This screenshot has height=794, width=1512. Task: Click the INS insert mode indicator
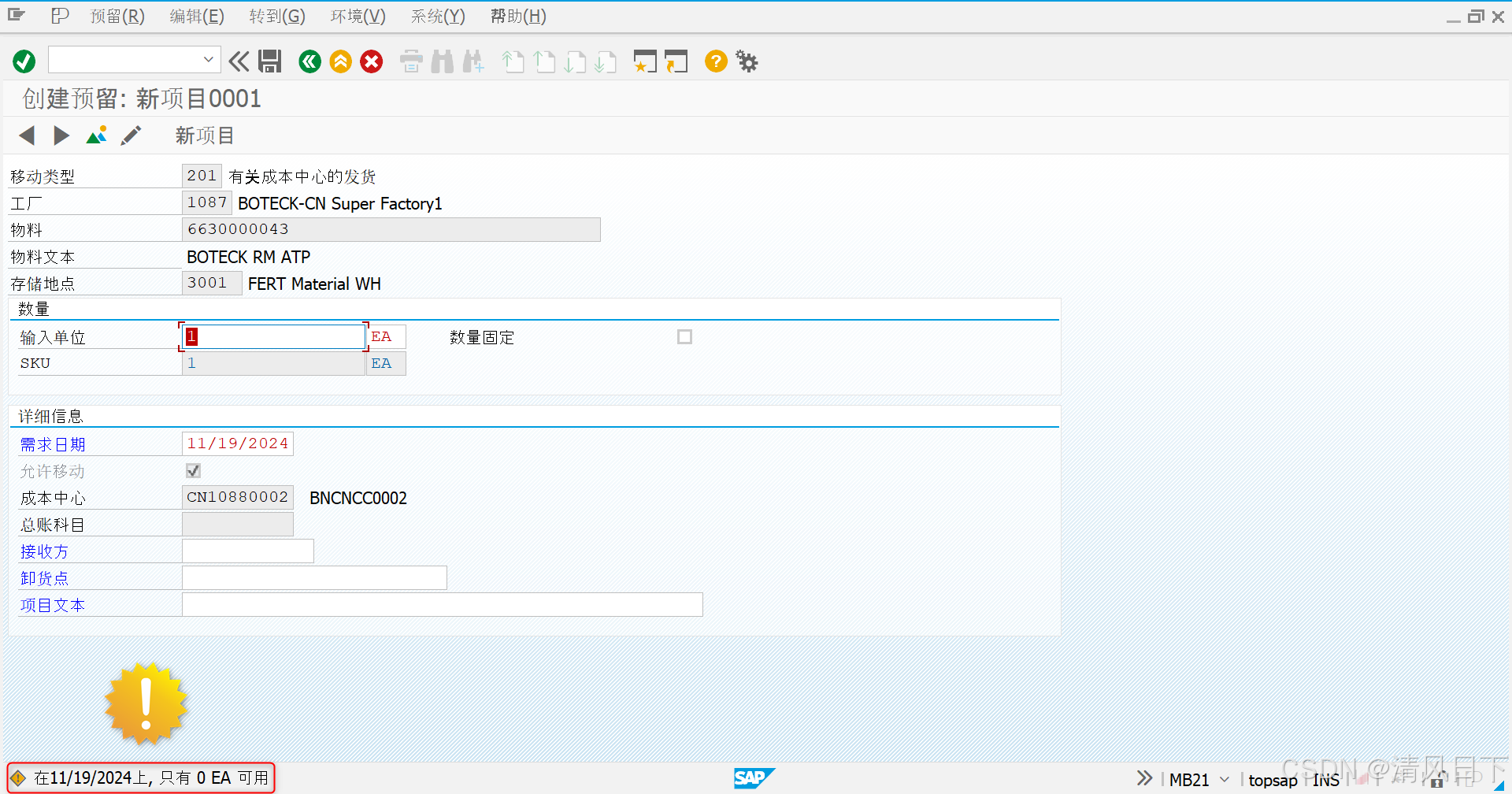tap(1326, 780)
